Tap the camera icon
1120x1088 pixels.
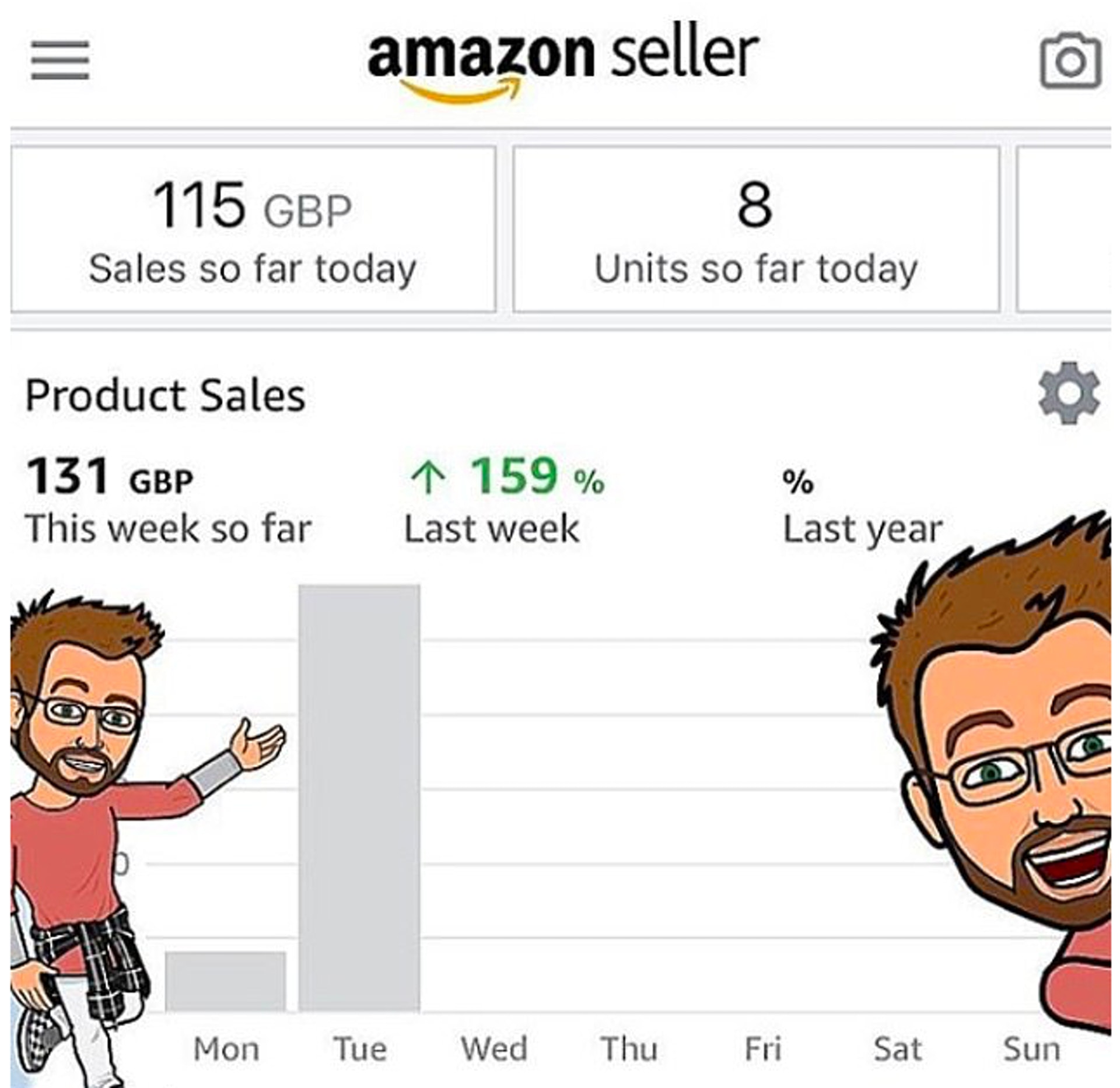tap(1070, 61)
